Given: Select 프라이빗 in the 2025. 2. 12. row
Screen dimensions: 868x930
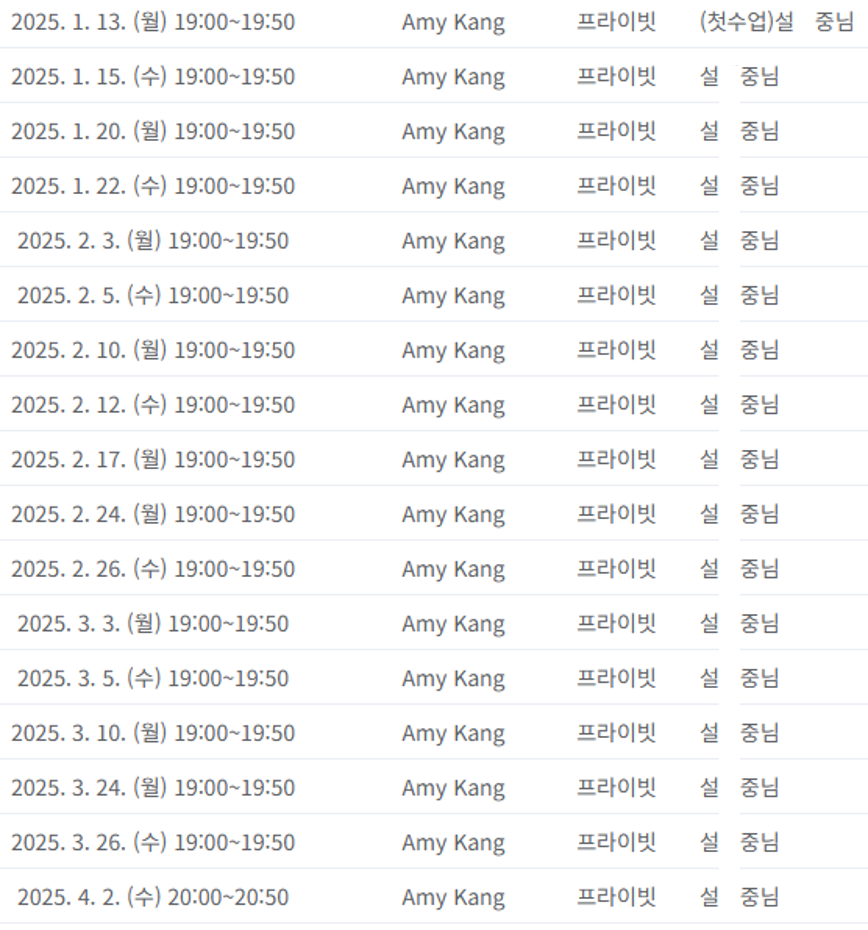Looking at the screenshot, I should click(x=616, y=405).
